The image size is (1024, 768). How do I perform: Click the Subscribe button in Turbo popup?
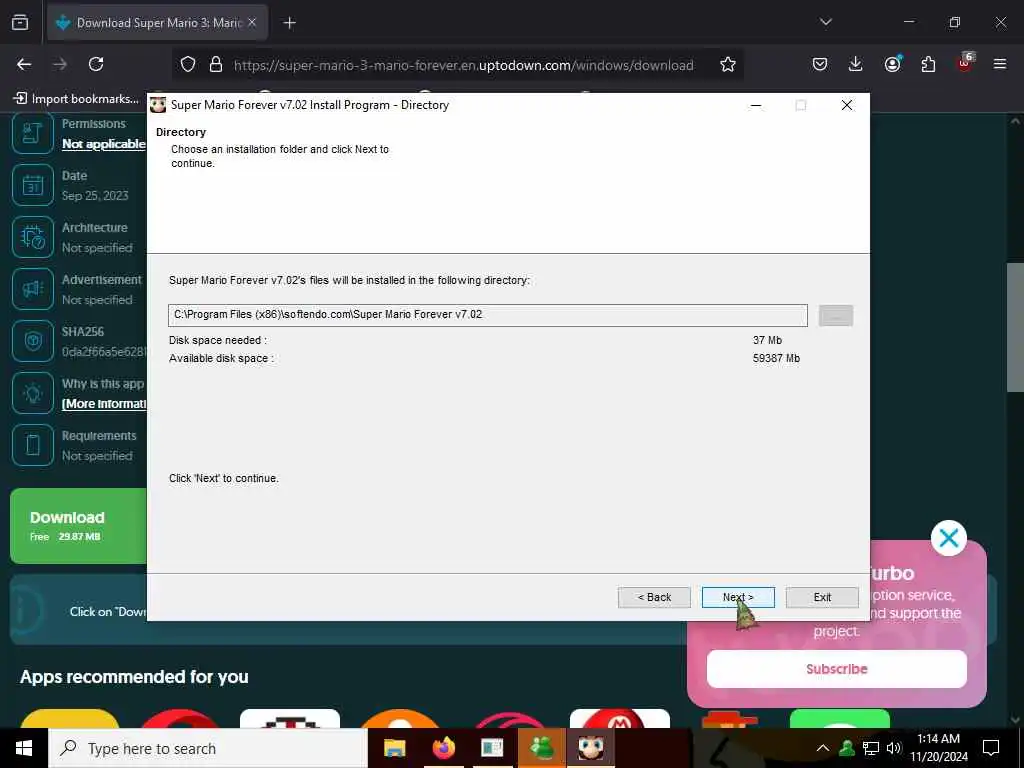(836, 669)
